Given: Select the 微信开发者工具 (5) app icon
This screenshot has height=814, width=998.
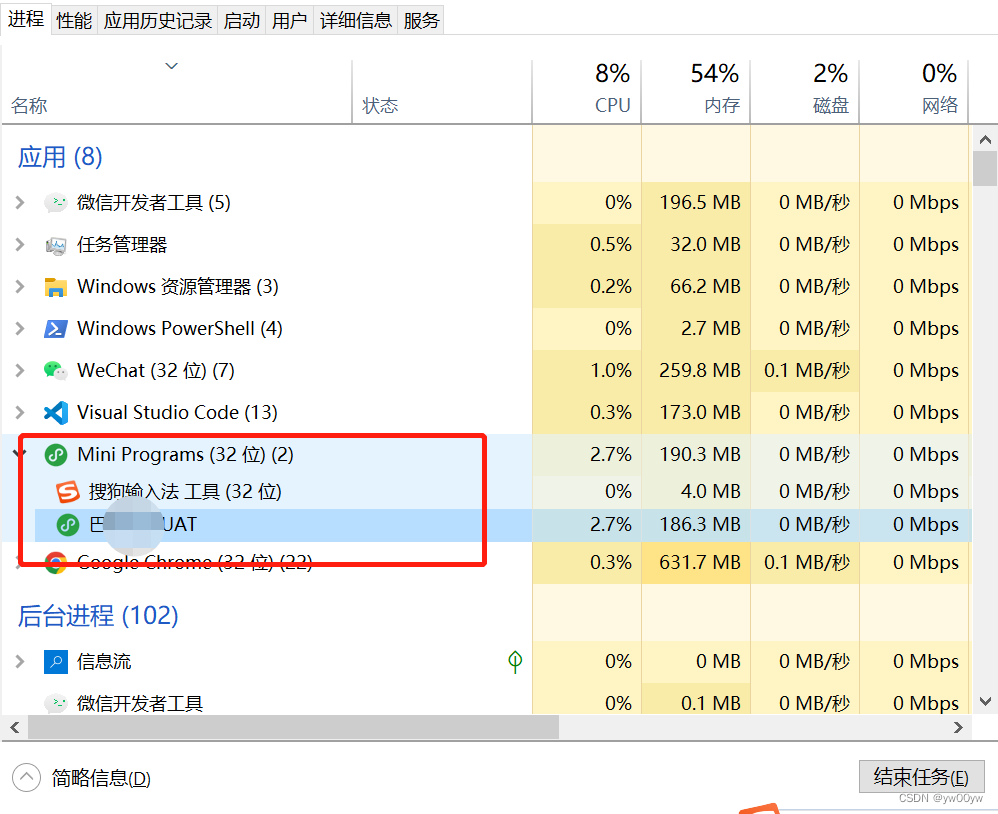Looking at the screenshot, I should coord(56,202).
